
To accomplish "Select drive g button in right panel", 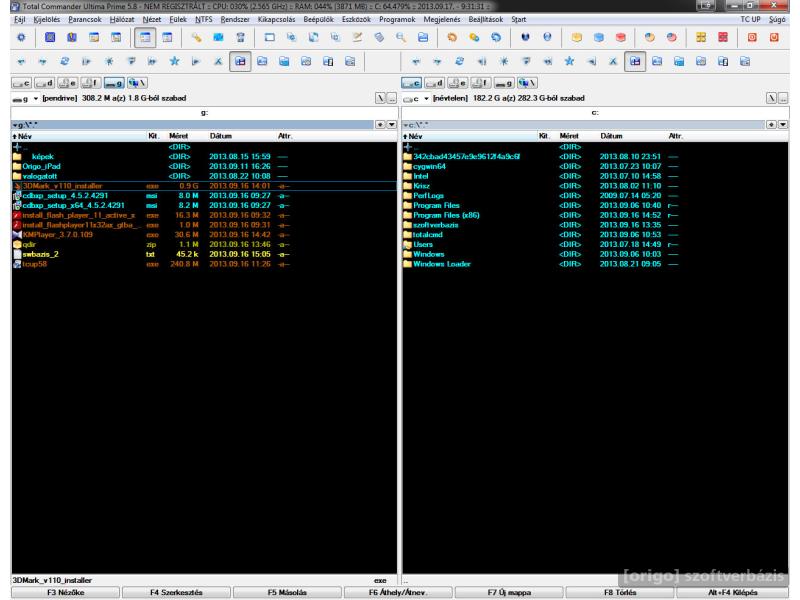I will 504,83.
